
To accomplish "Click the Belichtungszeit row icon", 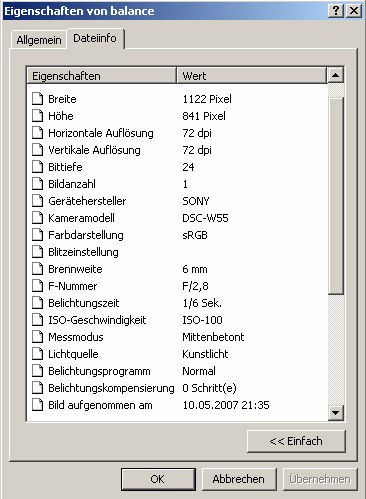I will 38,303.
